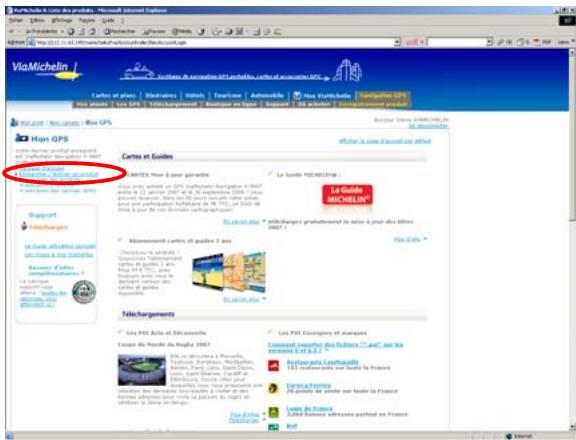Click link to show default home page
Screen dimensions: 576x440
pyautogui.click(x=385, y=141)
